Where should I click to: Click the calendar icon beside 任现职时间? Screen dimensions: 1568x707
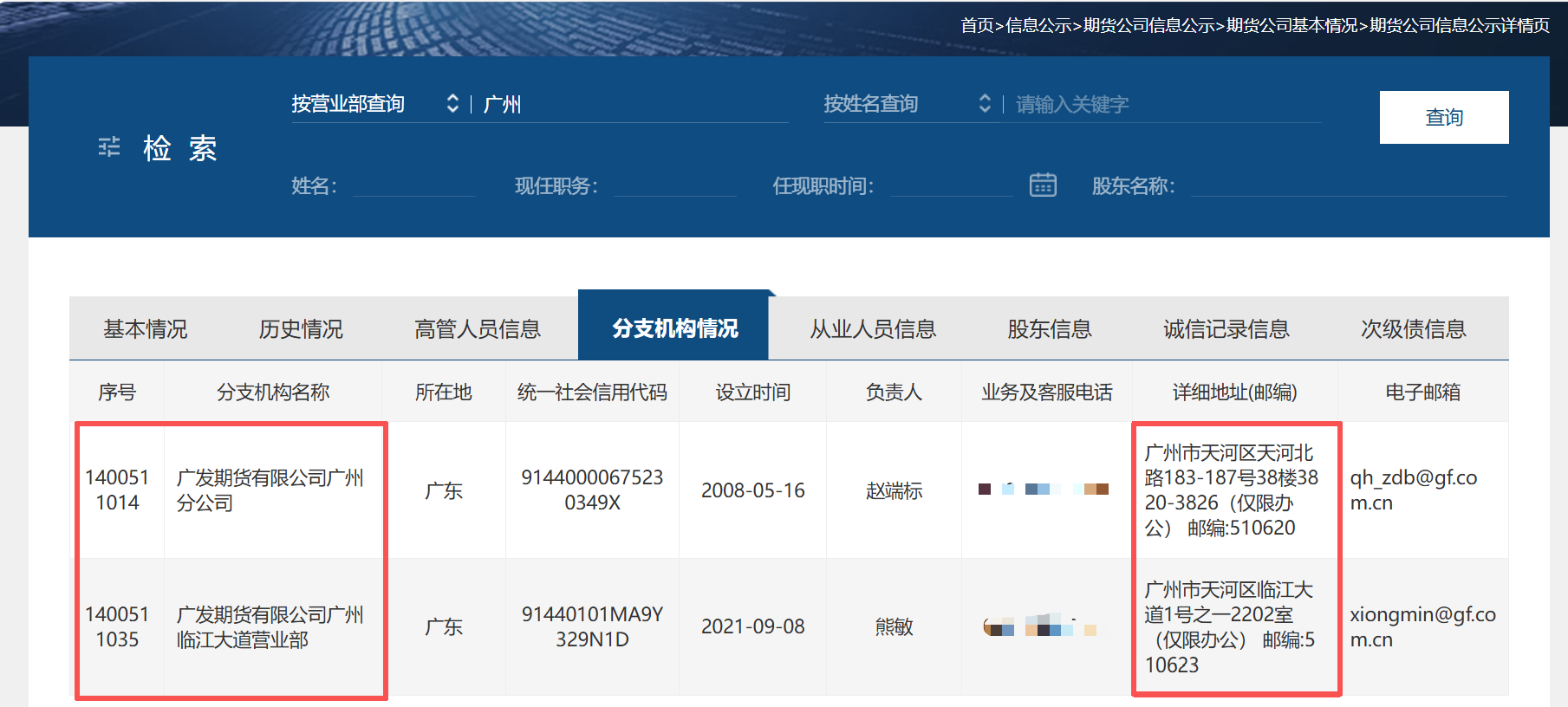click(1043, 185)
